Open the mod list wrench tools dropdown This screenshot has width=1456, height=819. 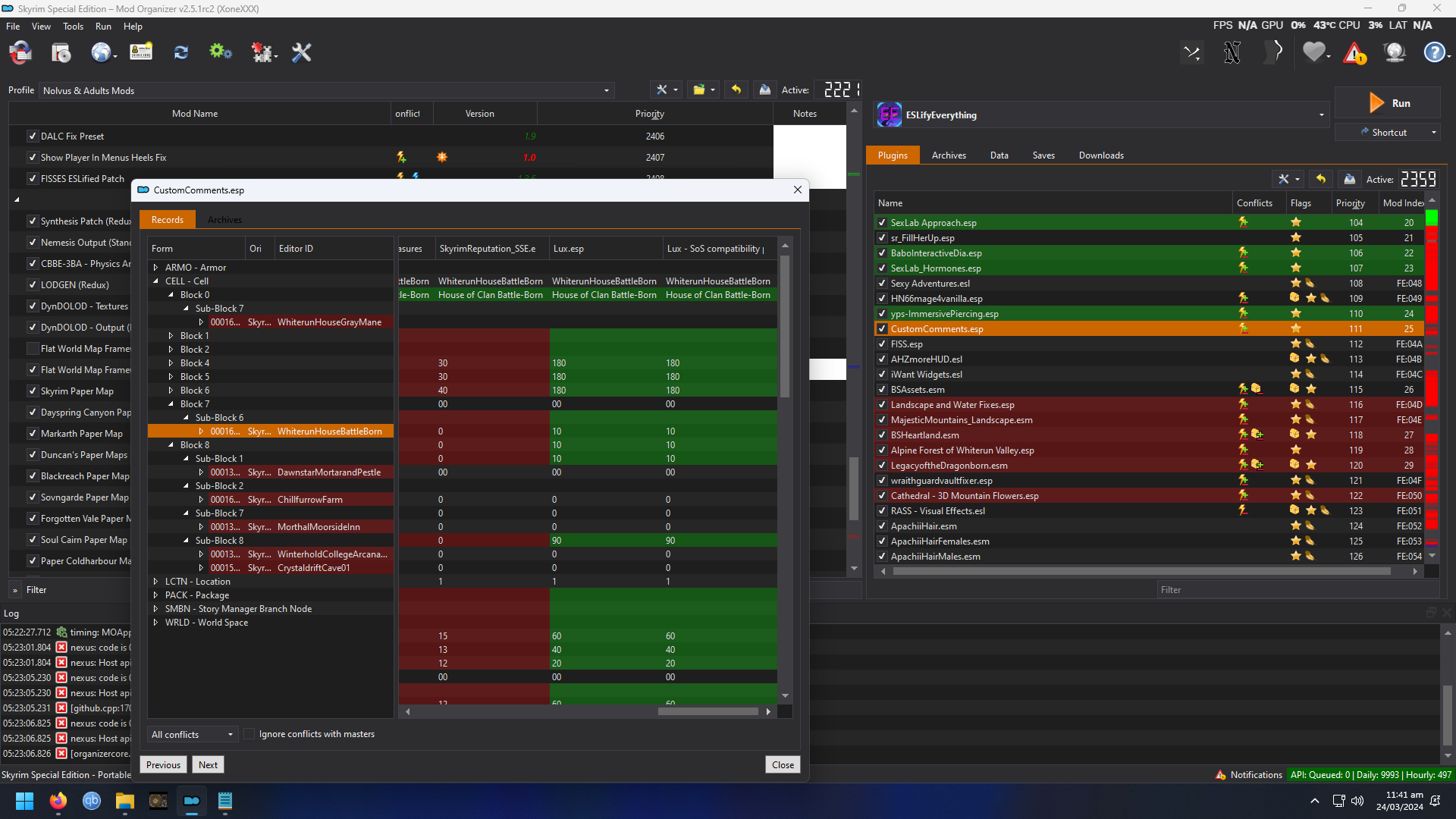pyautogui.click(x=667, y=89)
